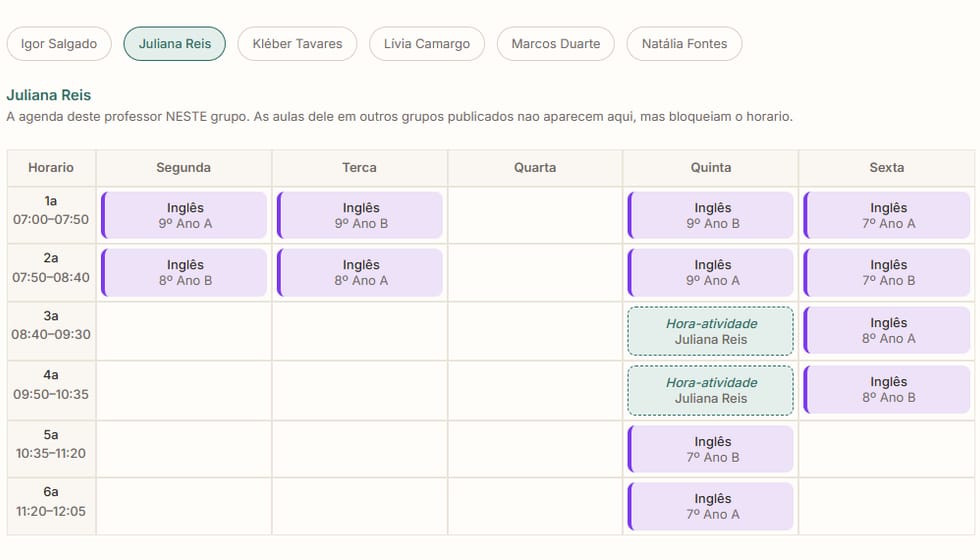The width and height of the screenshot is (980, 560).
Task: Open Quinta 4a Hora-atividade block
Action: click(x=711, y=390)
